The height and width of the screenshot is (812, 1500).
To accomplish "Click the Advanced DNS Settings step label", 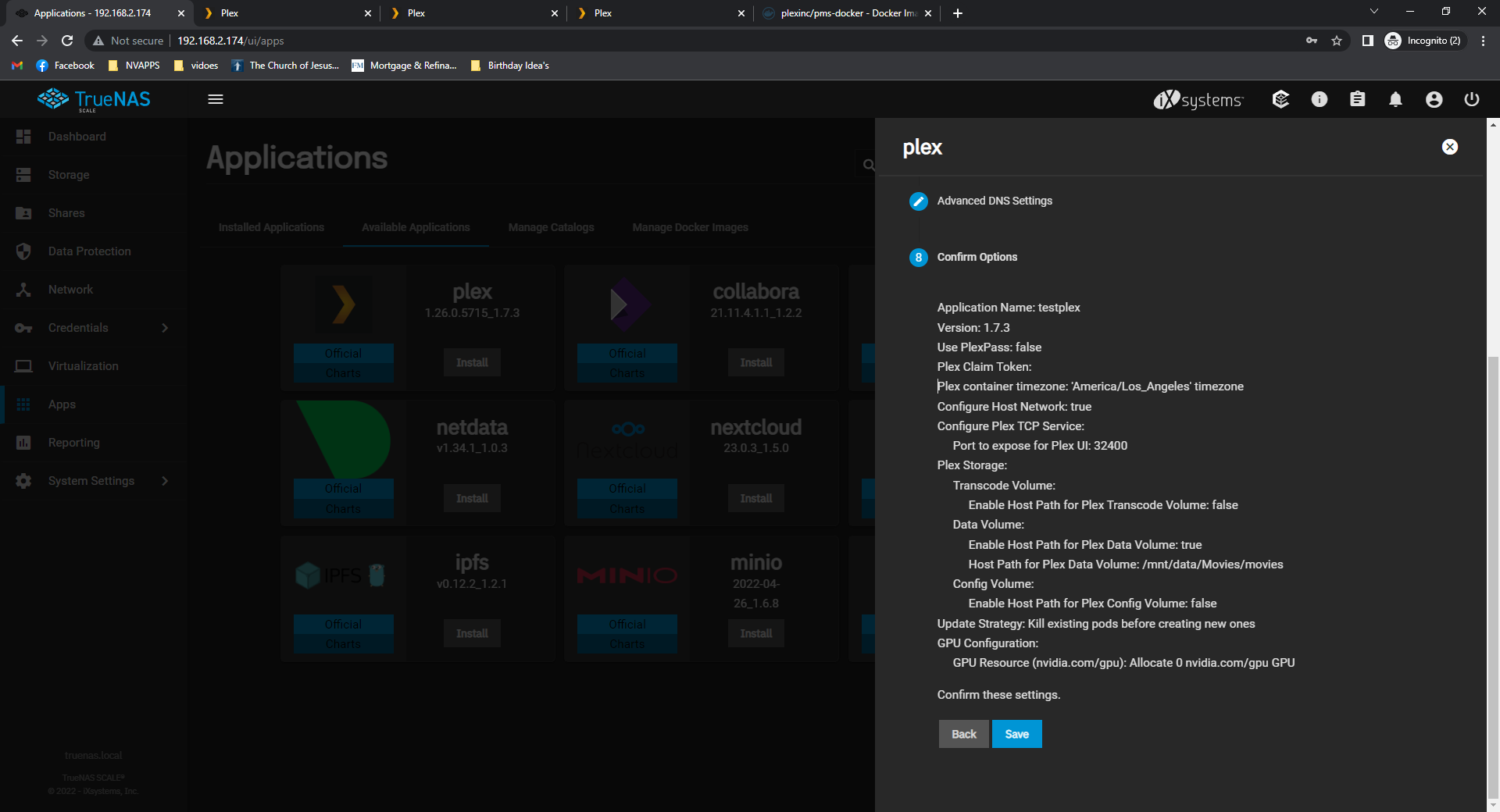I will (x=995, y=201).
